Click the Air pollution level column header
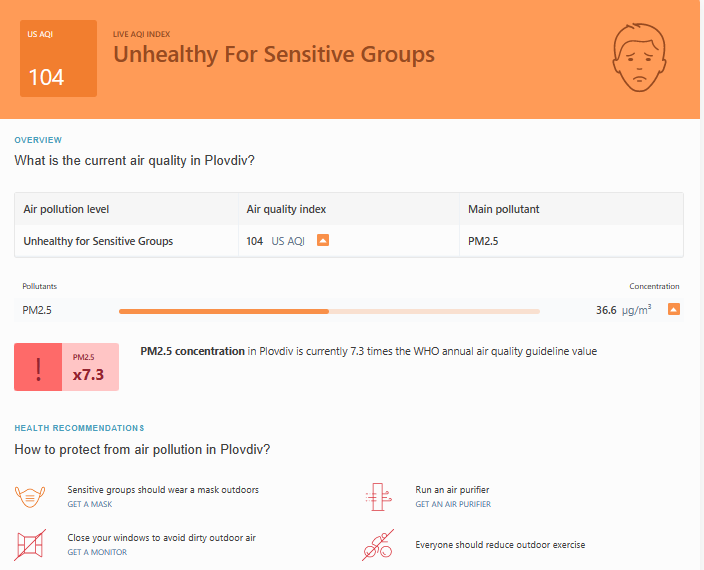 tap(66, 209)
